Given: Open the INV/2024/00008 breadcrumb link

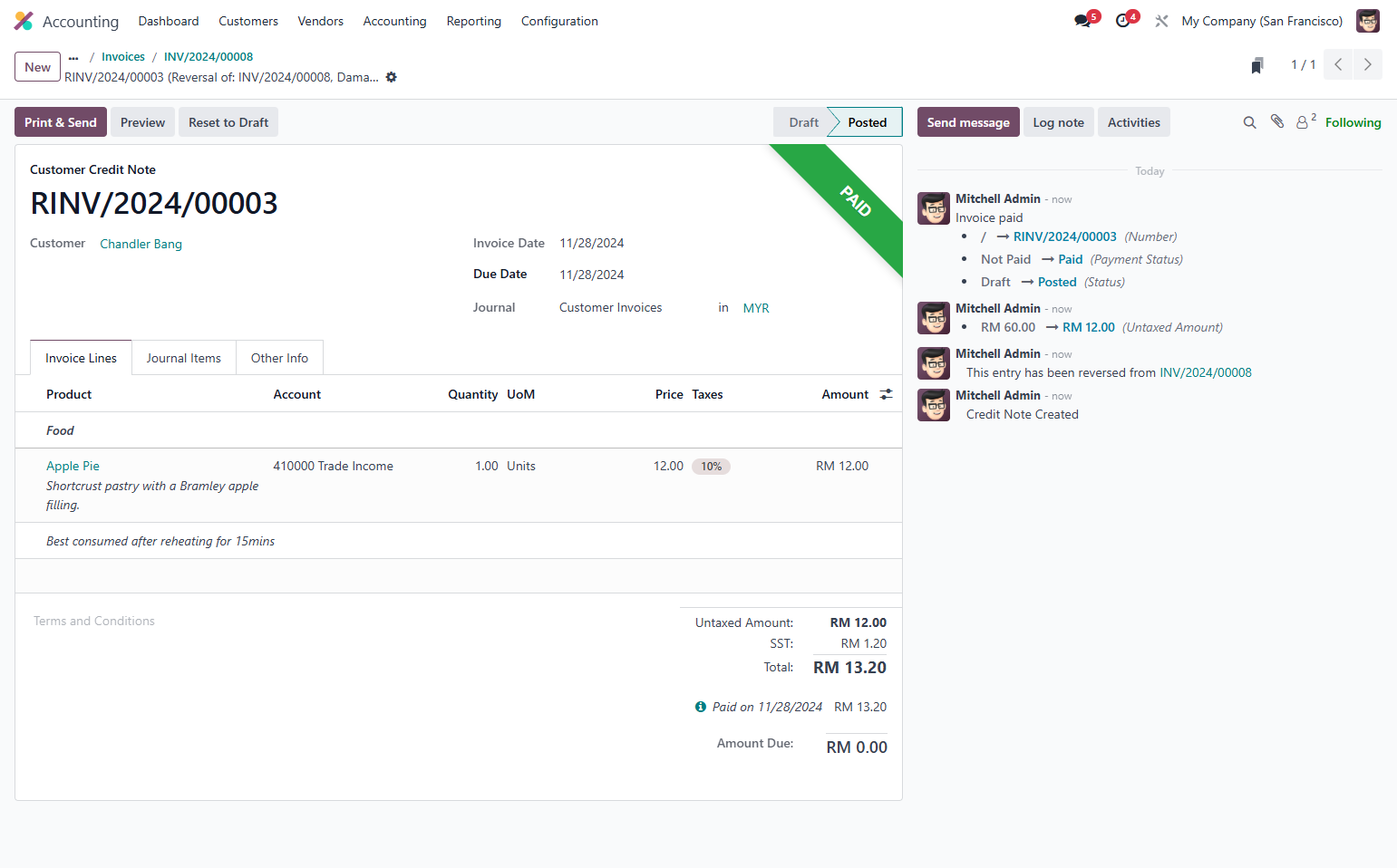Looking at the screenshot, I should pos(209,57).
